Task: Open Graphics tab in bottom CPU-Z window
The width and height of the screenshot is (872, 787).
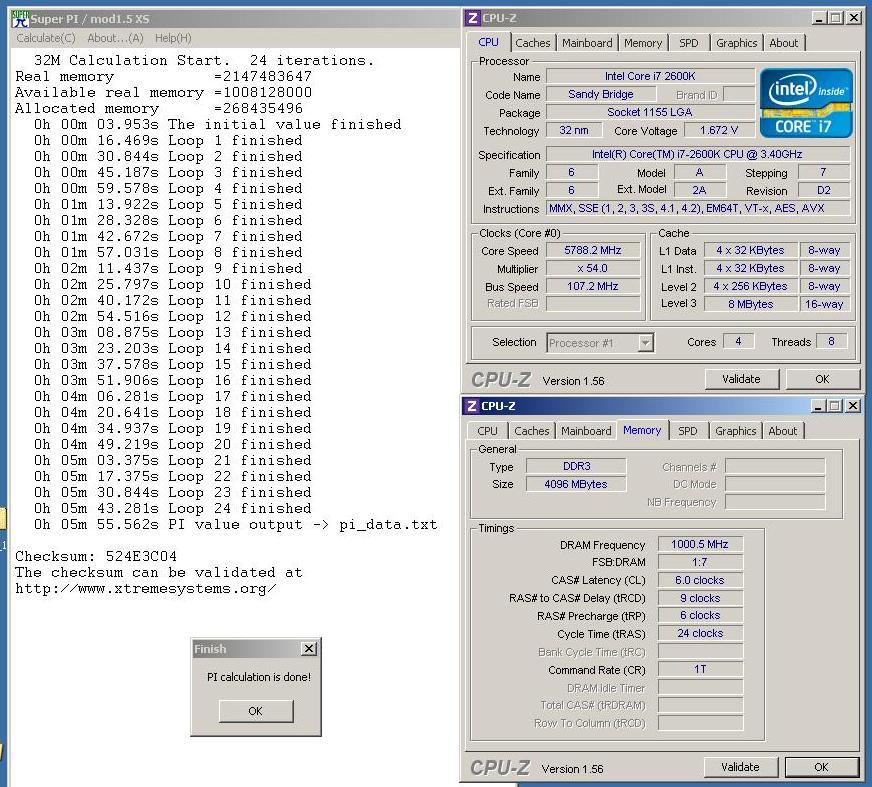Action: (x=735, y=431)
